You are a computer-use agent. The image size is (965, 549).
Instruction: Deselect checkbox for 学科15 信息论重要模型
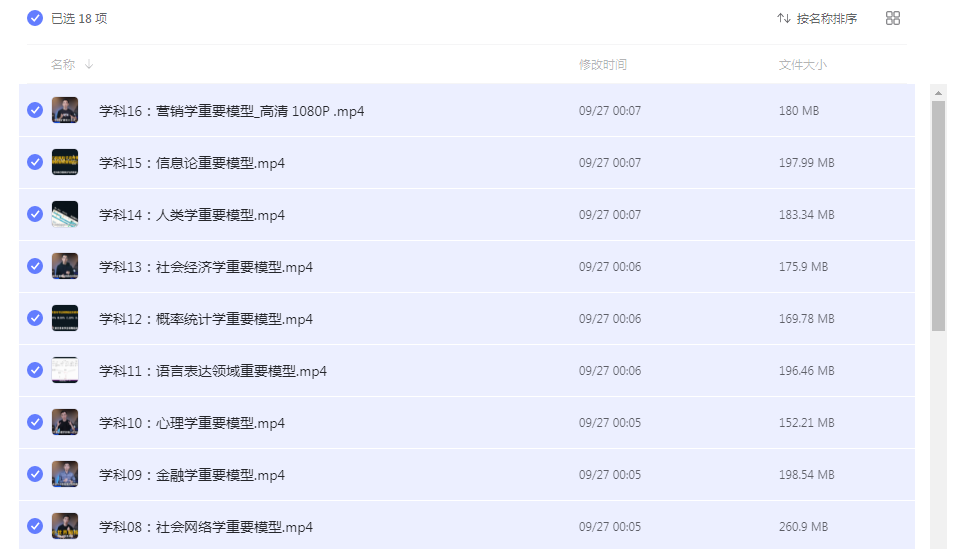click(35, 162)
